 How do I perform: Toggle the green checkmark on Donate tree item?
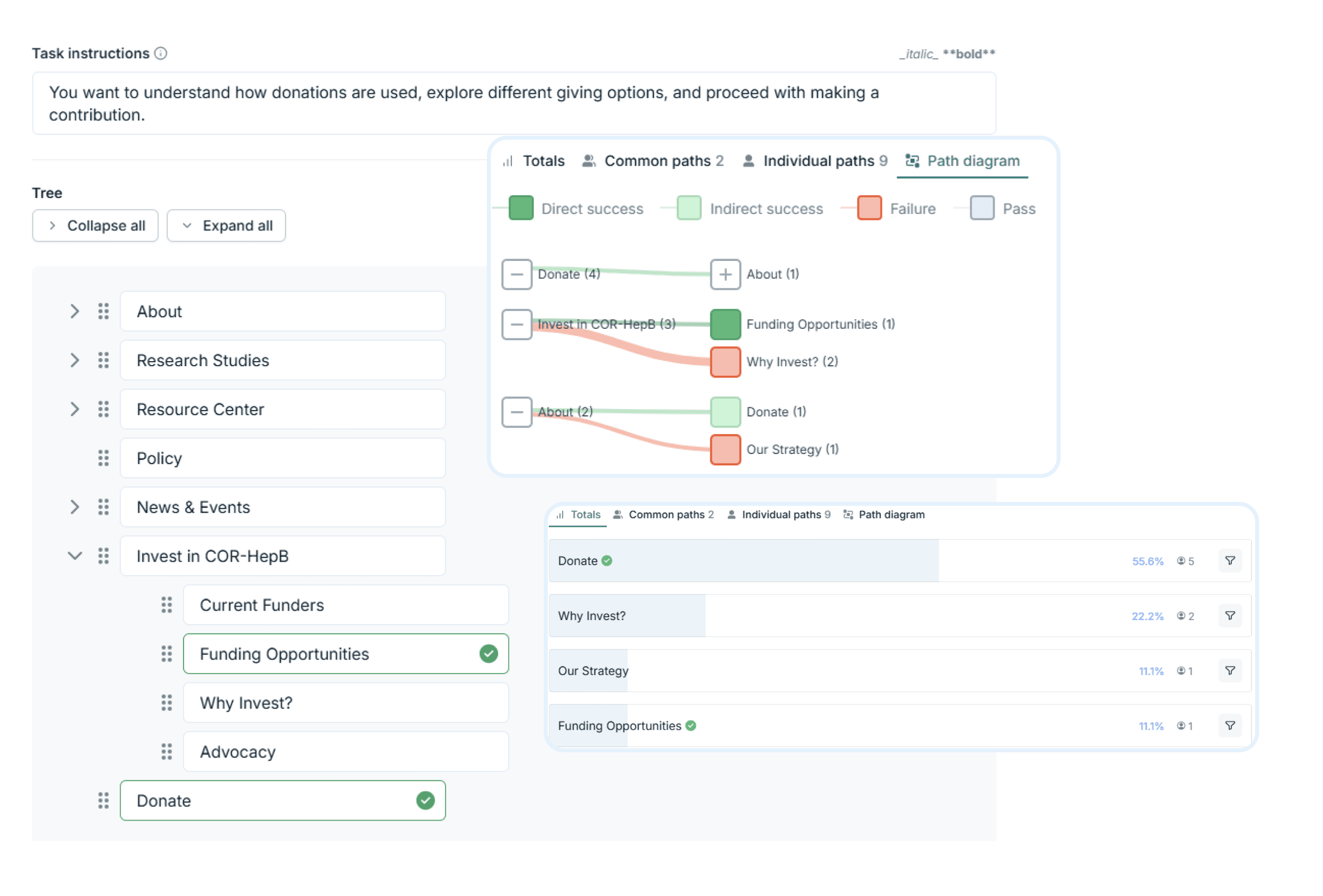pyautogui.click(x=425, y=800)
